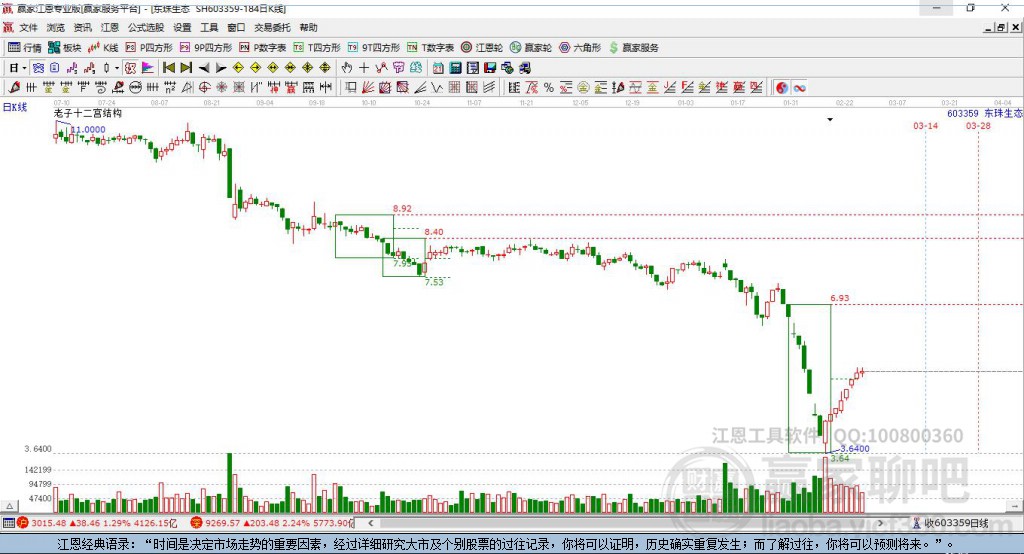Open the small black triangle above chart
Viewport: 1024px width, 554px height.
click(x=830, y=120)
